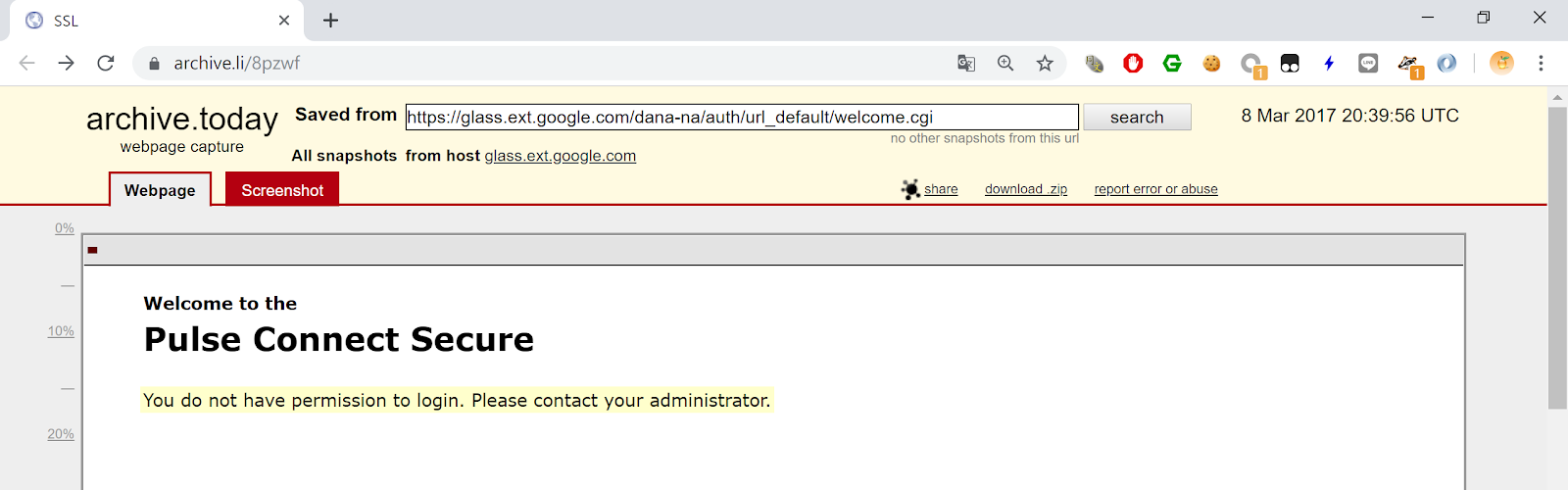Bookmark this page with the star icon
1568x490 pixels.
[x=1045, y=63]
